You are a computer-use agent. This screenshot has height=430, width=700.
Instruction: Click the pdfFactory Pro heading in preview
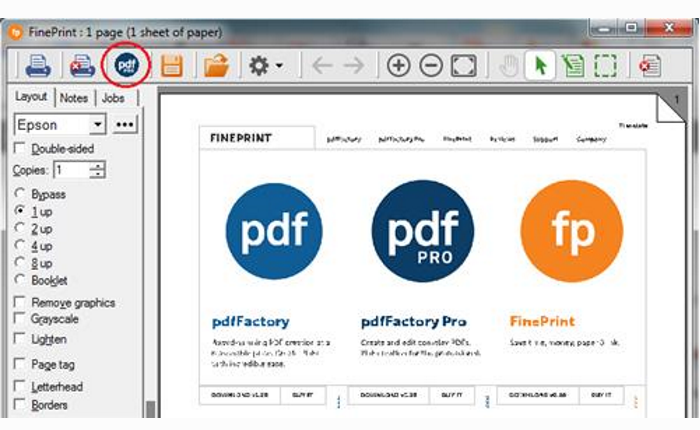pyautogui.click(x=414, y=321)
